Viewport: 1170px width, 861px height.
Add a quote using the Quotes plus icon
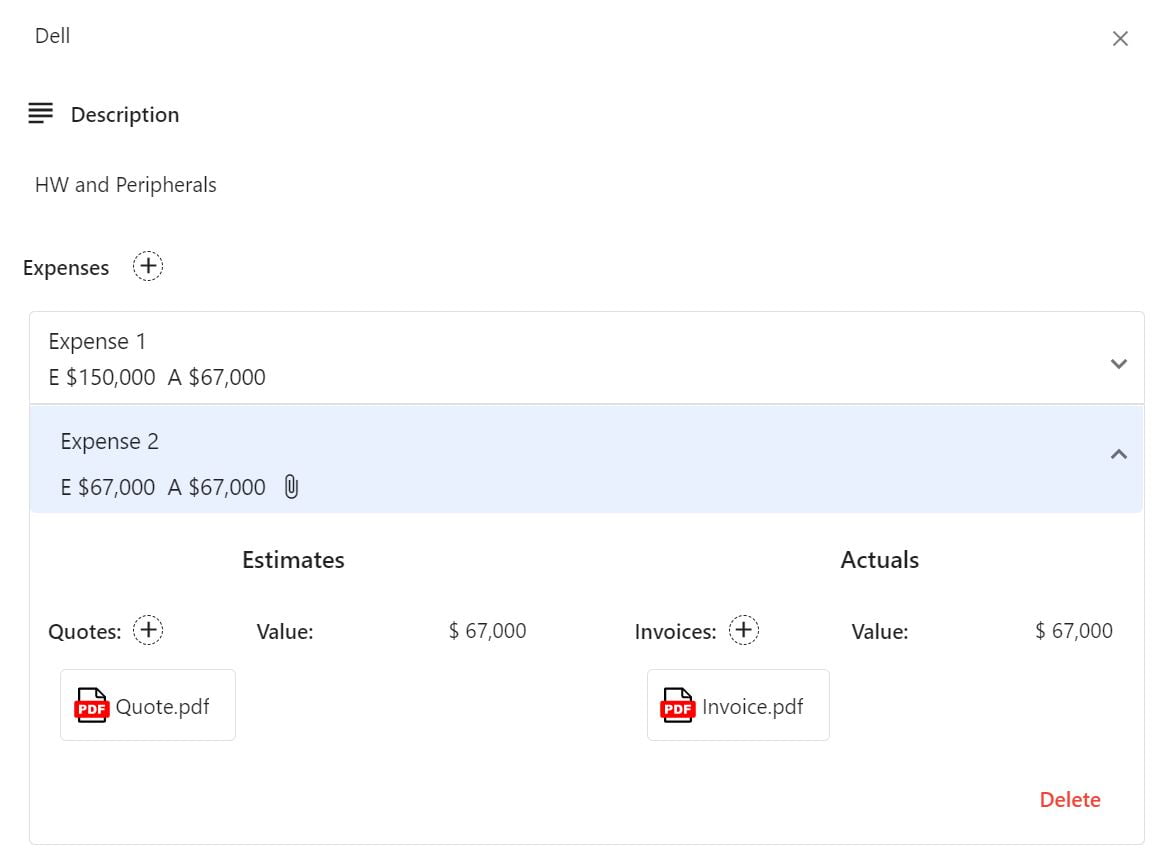tap(148, 630)
